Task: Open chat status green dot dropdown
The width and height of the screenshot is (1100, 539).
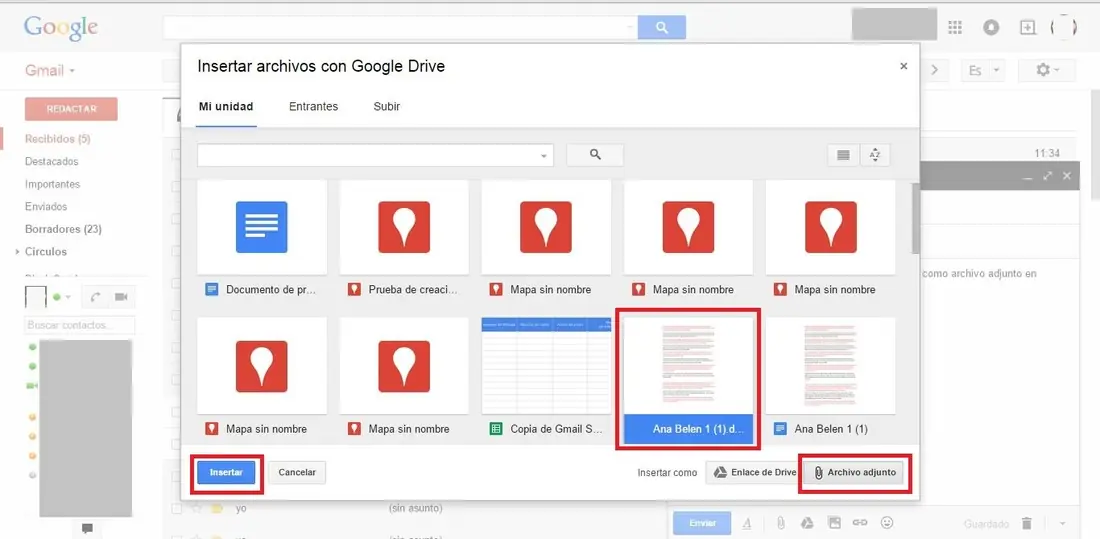Action: pyautogui.click(x=62, y=297)
